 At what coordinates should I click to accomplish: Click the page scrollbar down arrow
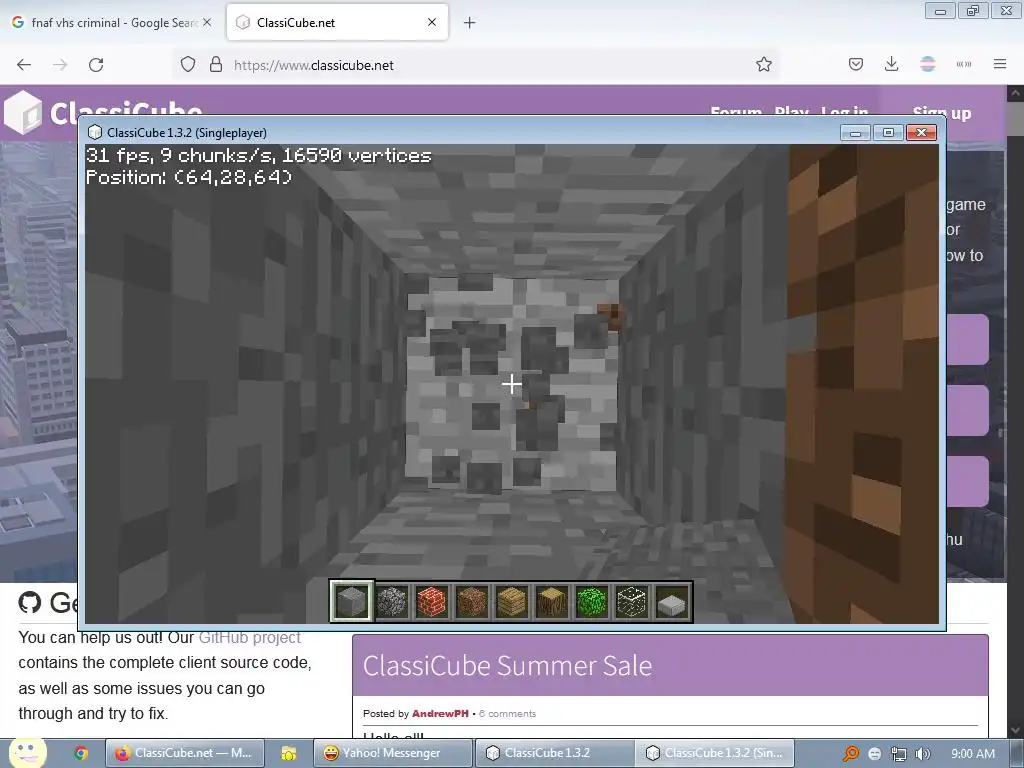pyautogui.click(x=1016, y=730)
